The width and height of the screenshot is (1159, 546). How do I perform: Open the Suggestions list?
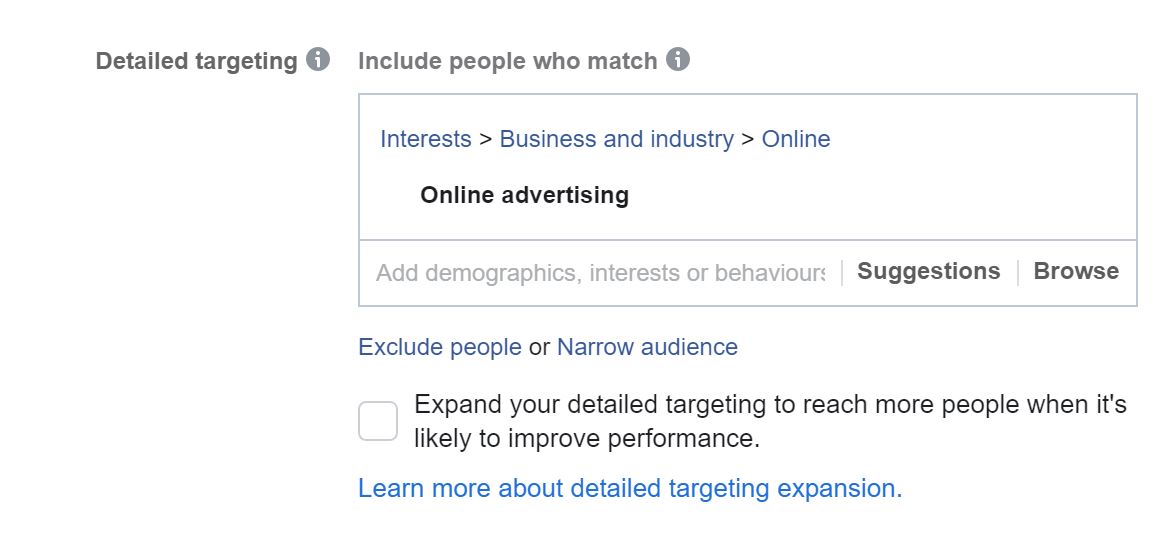pyautogui.click(x=928, y=272)
